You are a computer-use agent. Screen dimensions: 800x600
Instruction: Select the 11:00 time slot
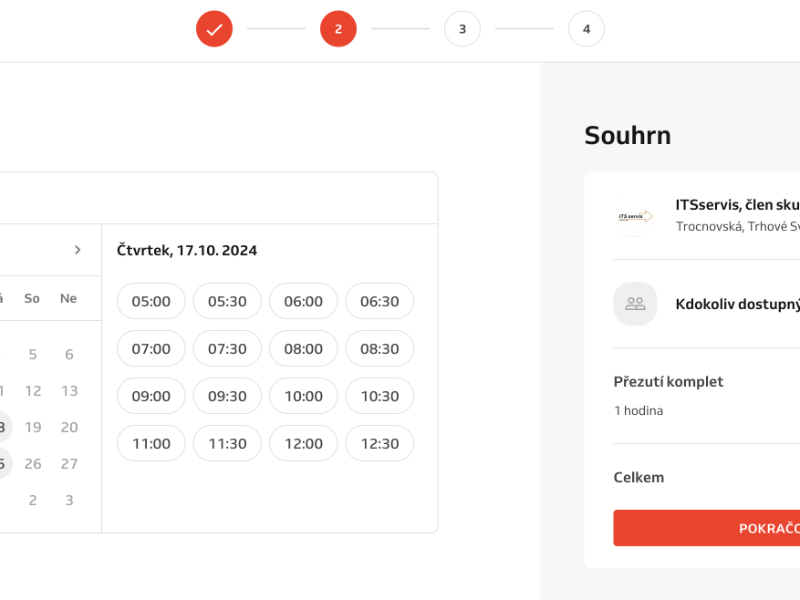(151, 444)
